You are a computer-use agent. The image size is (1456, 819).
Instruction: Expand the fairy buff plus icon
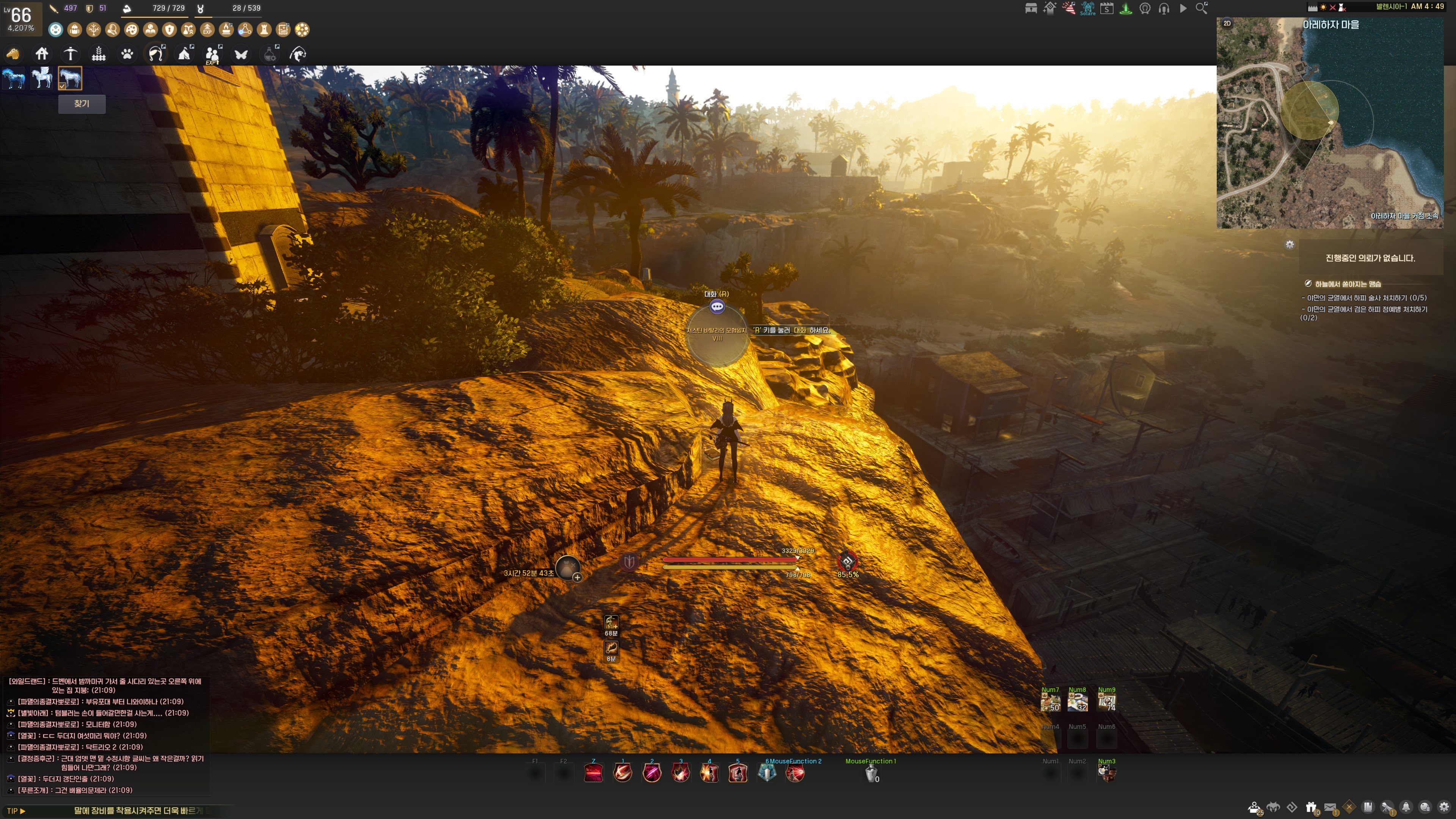click(577, 577)
